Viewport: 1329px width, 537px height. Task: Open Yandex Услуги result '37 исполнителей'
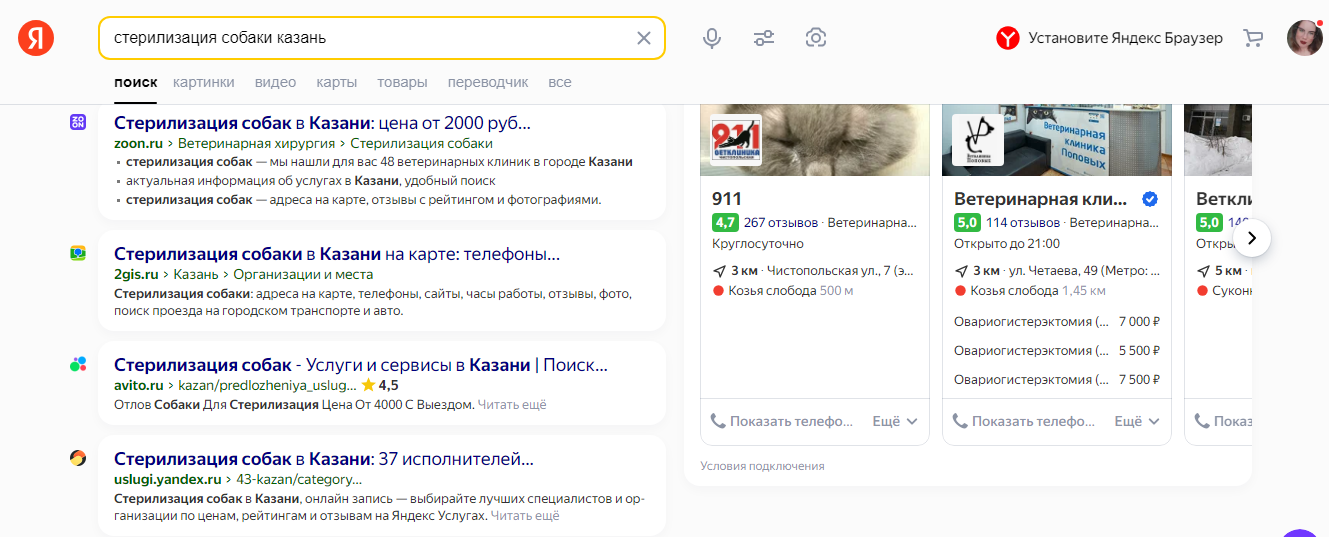324,459
